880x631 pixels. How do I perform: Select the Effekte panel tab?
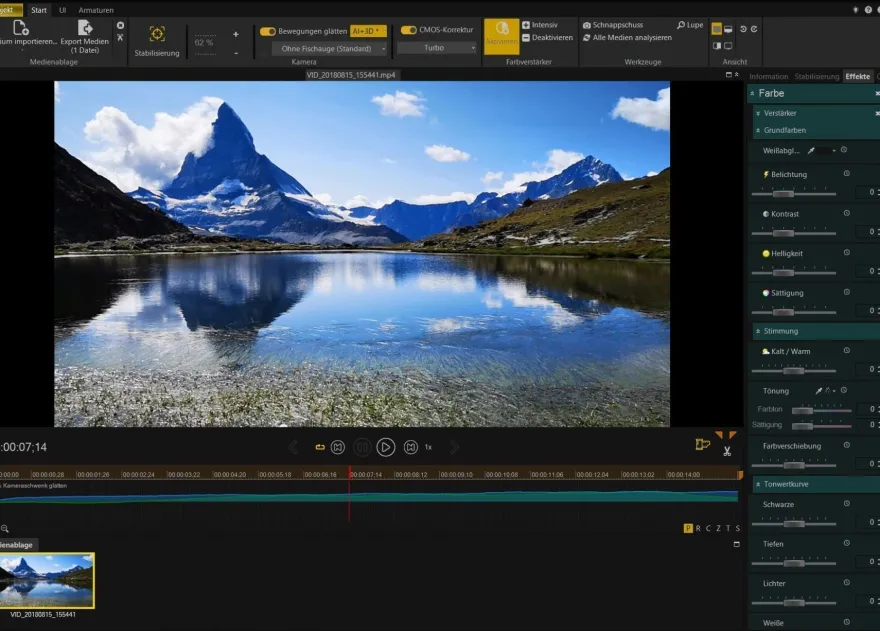[858, 76]
